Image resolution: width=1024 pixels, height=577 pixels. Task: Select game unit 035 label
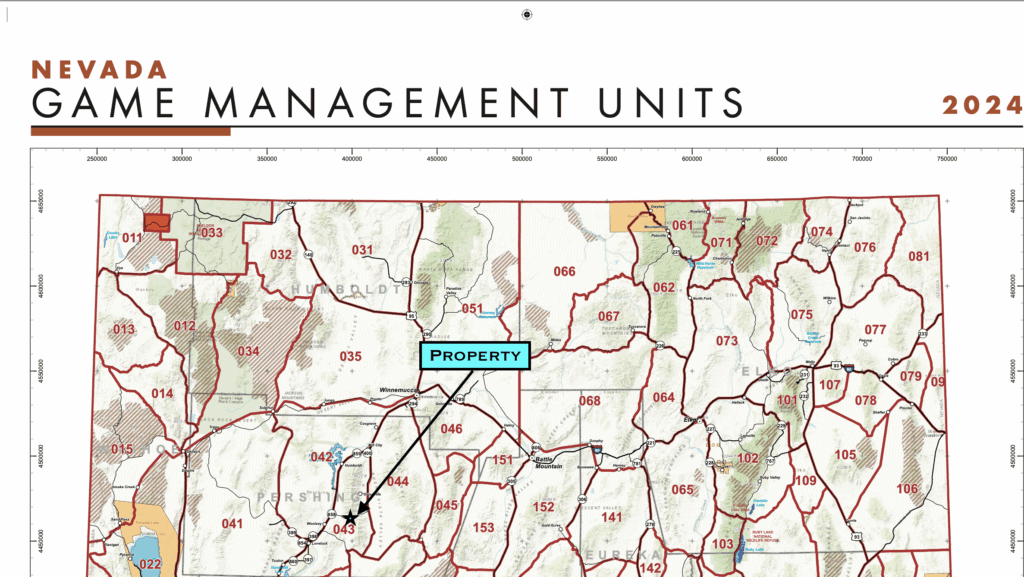350,357
